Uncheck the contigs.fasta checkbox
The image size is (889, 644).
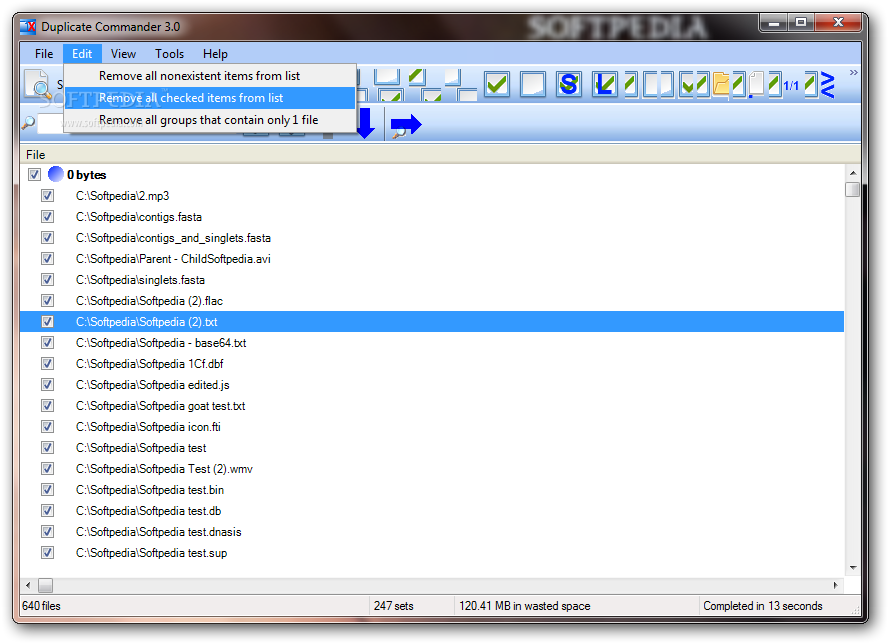click(47, 217)
